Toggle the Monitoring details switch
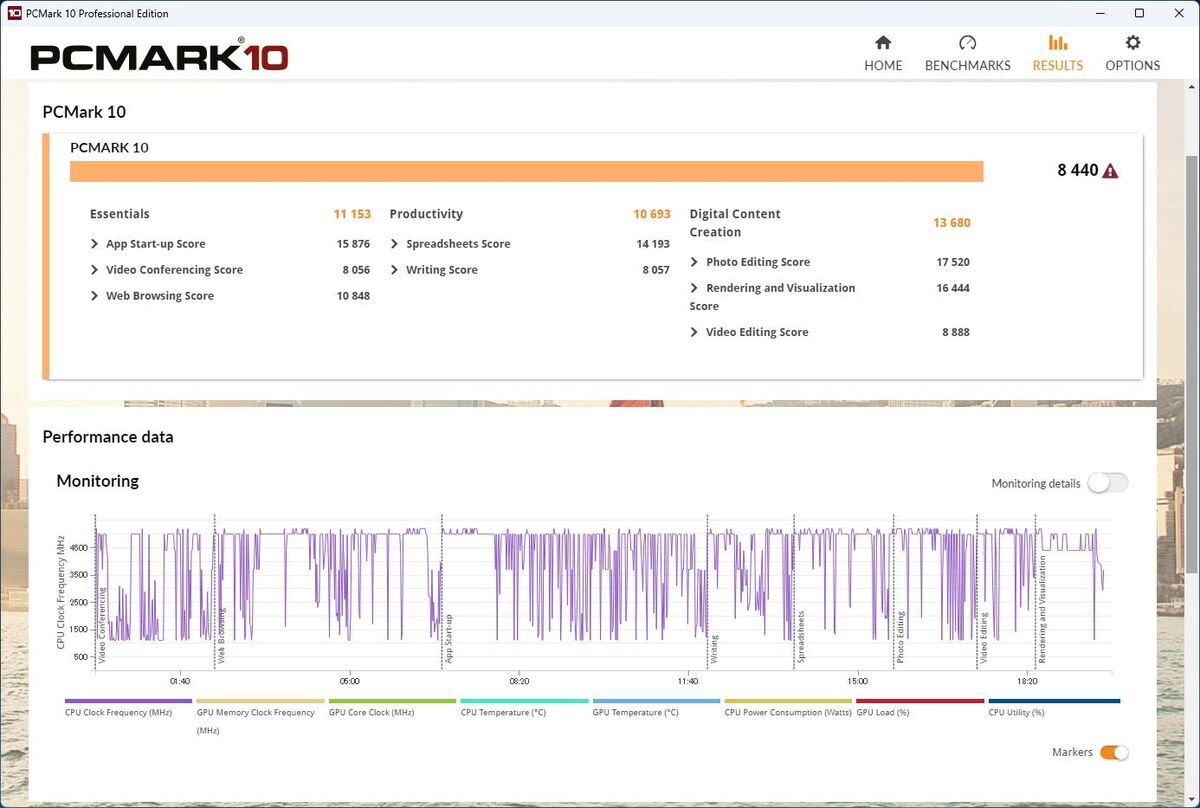Image resolution: width=1200 pixels, height=808 pixels. pyautogui.click(x=1108, y=483)
